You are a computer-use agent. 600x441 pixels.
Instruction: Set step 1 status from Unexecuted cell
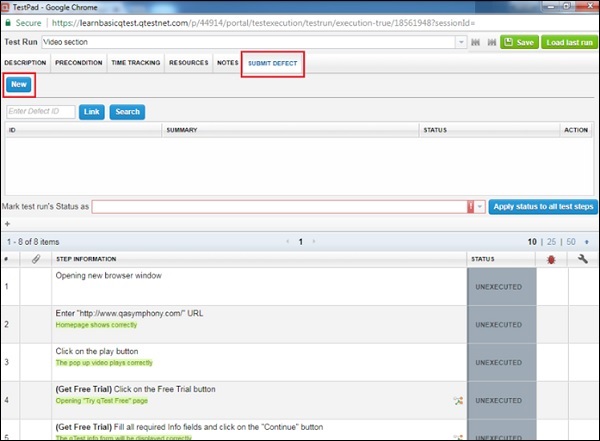[501, 284]
